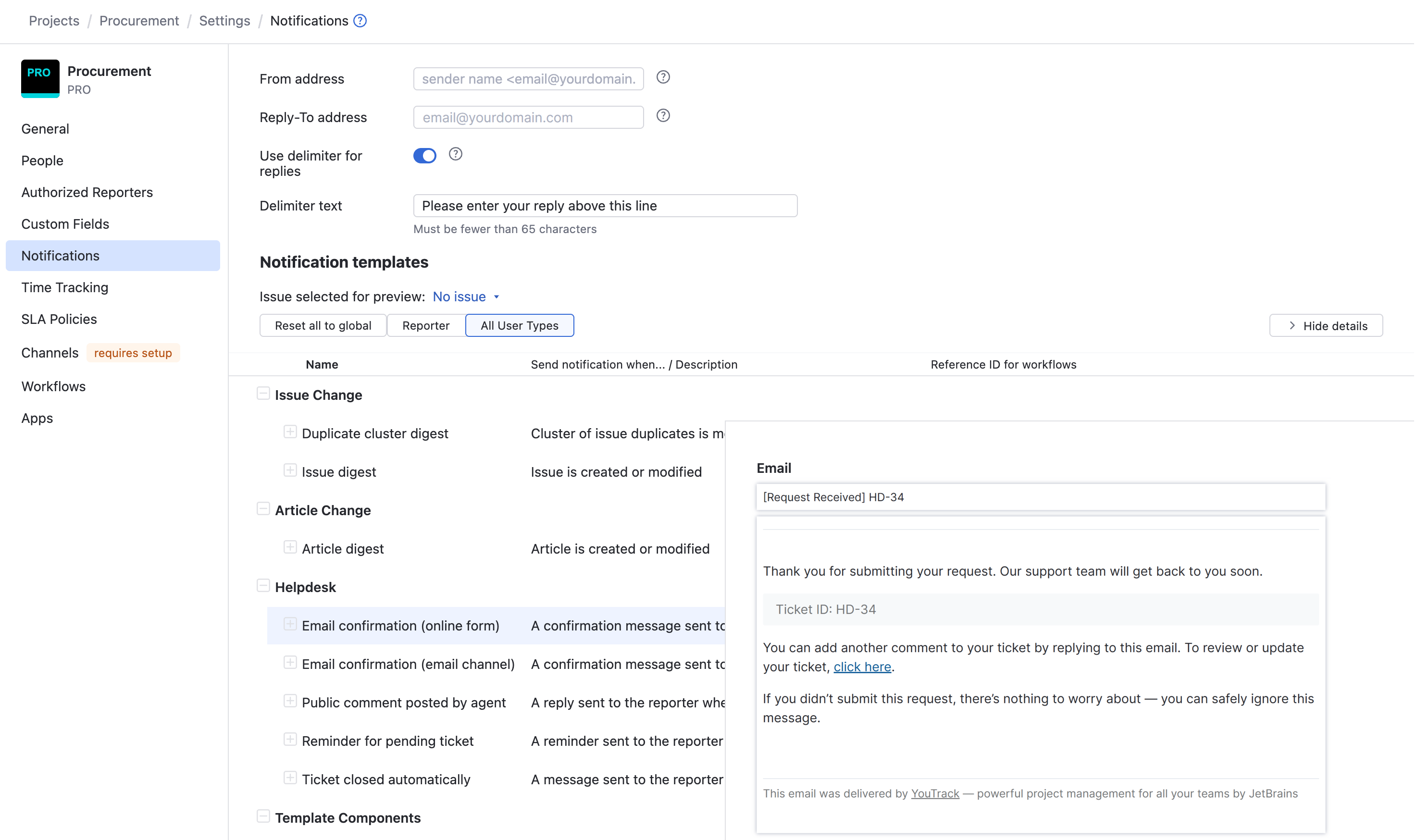1416x840 pixels.
Task: Click the 'Reference ID for workflows' column header
Action: click(1003, 365)
